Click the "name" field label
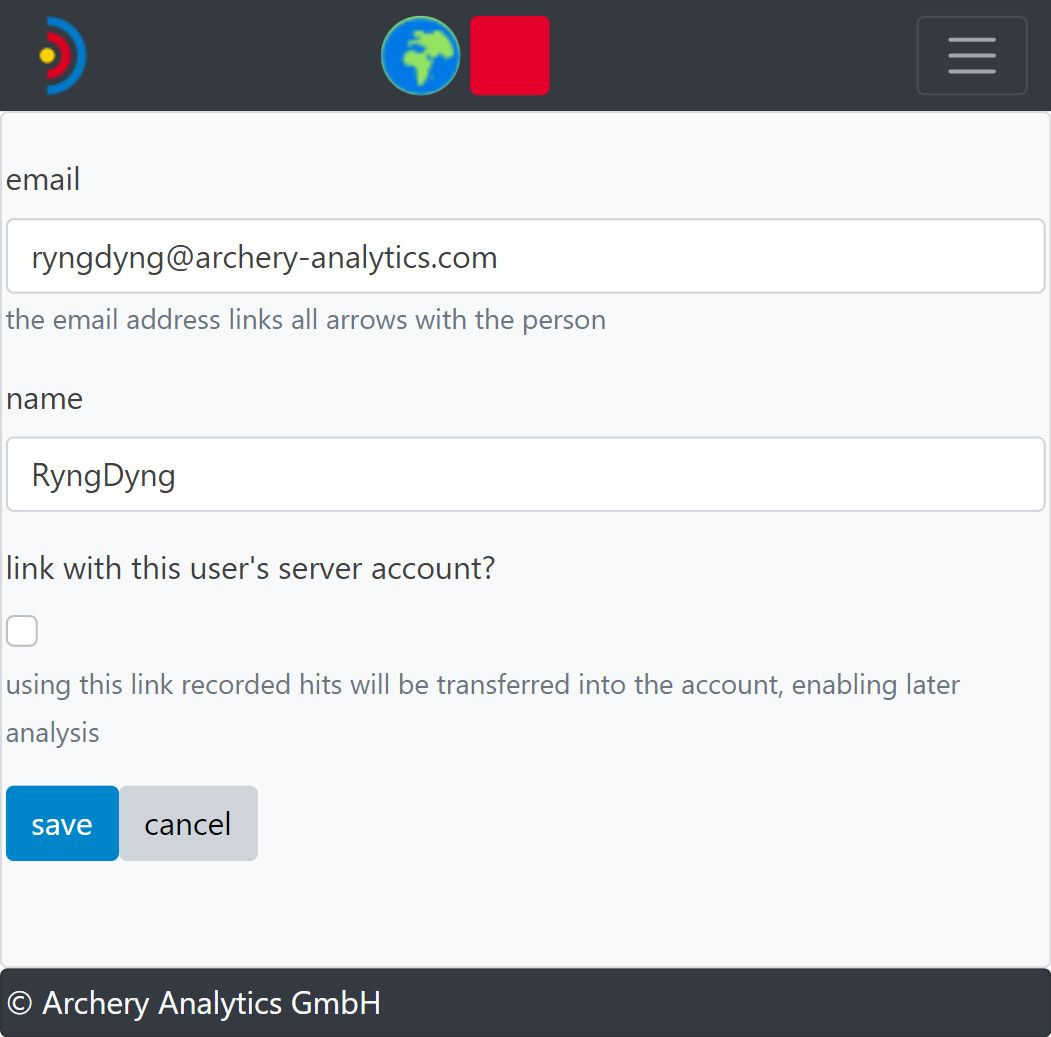1051x1037 pixels. [44, 398]
